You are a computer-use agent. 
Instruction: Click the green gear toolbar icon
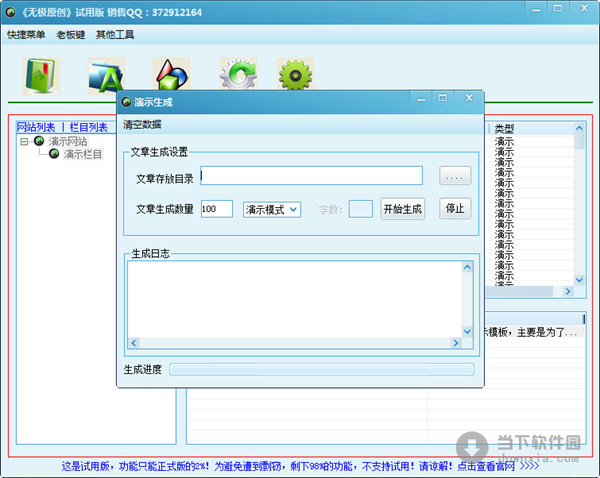point(296,76)
